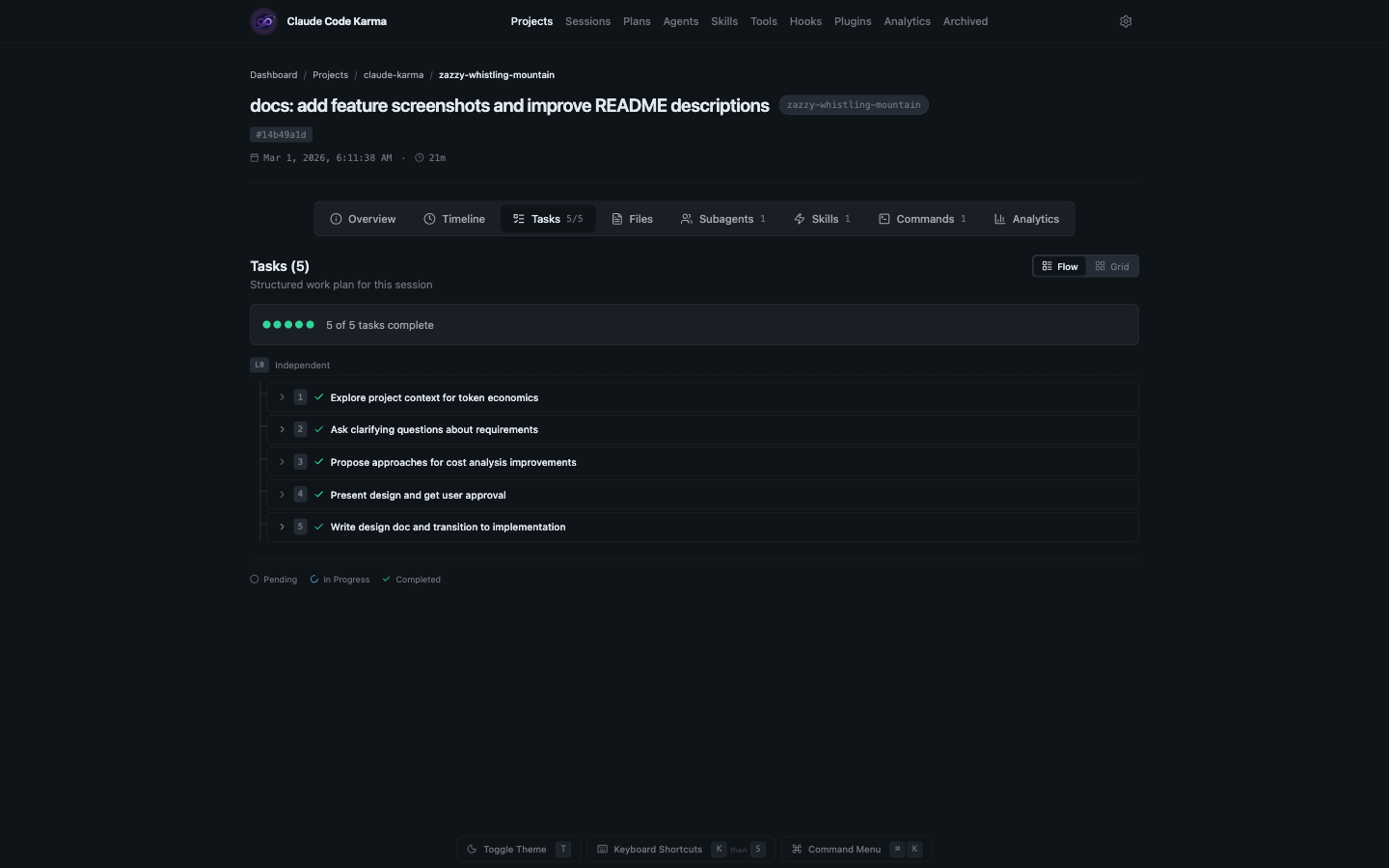Go to claude-karma breadcrumb link
1389x868 pixels.
(x=394, y=75)
